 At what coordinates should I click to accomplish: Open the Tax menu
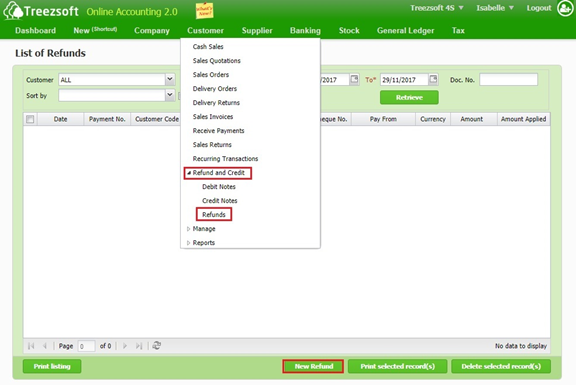(x=458, y=30)
